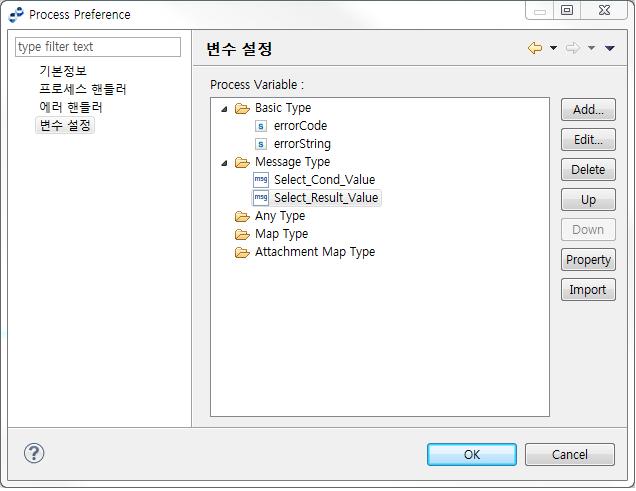
Task: Click the string icon beside errorString
Action: tap(261, 144)
